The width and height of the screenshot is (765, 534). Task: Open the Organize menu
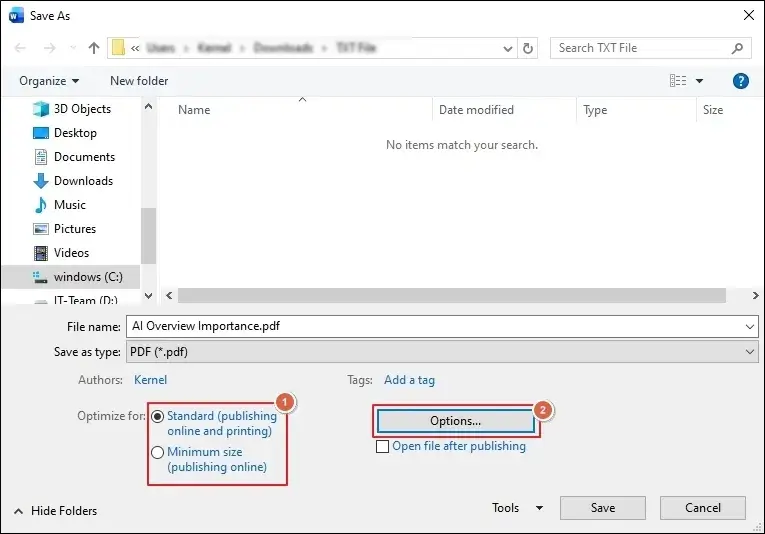tap(49, 81)
